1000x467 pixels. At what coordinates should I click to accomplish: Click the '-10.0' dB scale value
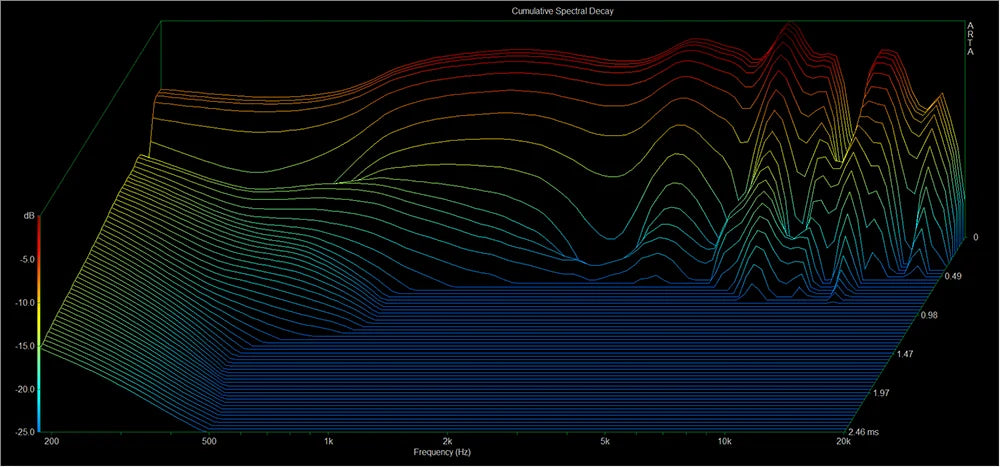[24, 303]
